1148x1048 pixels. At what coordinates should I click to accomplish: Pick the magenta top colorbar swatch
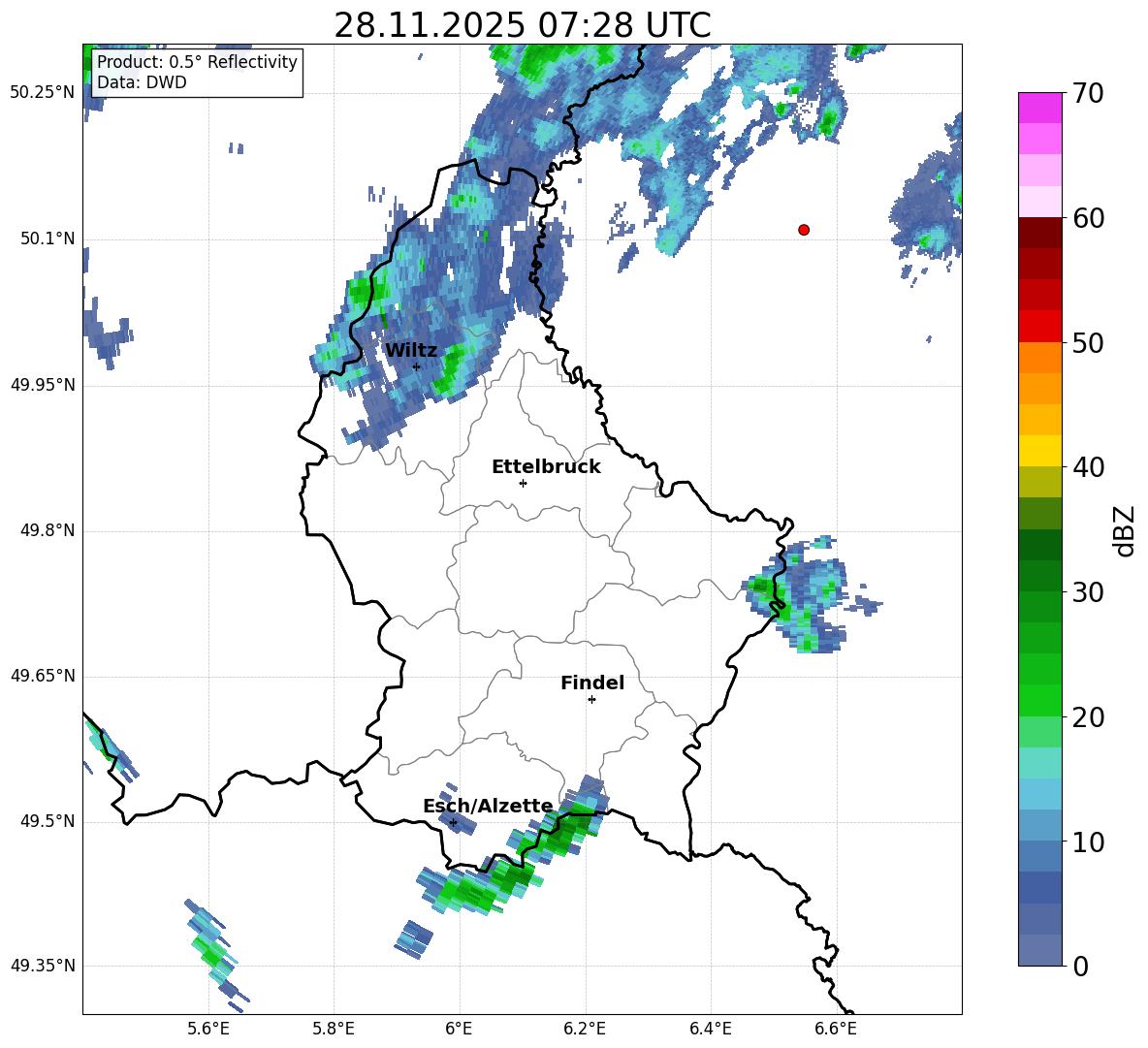pos(1039,109)
